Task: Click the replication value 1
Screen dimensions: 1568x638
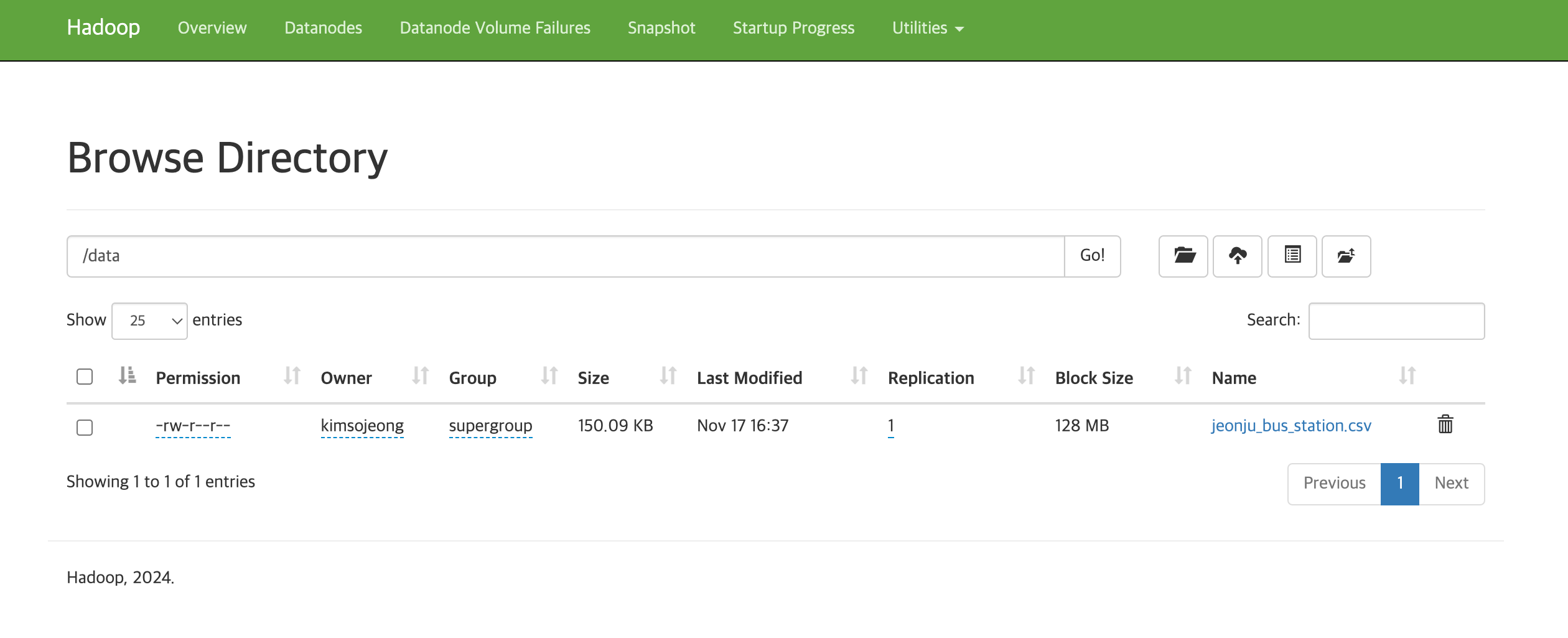Action: tap(890, 426)
